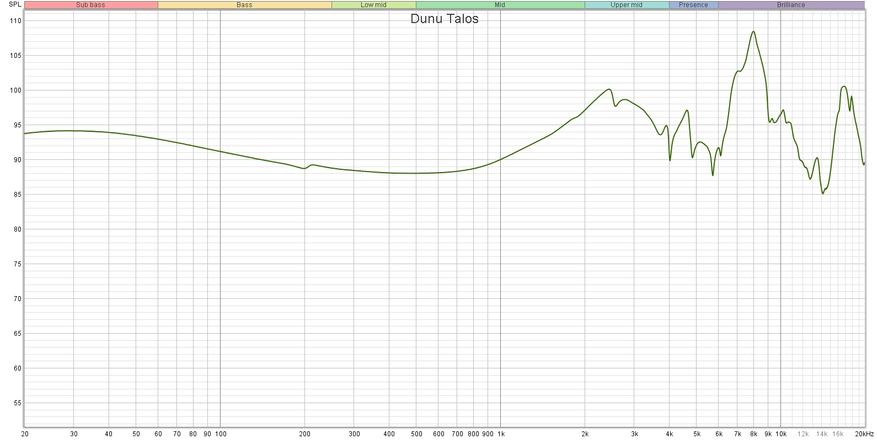
Task: Select the 4k frequency axis label
Action: [x=669, y=434]
